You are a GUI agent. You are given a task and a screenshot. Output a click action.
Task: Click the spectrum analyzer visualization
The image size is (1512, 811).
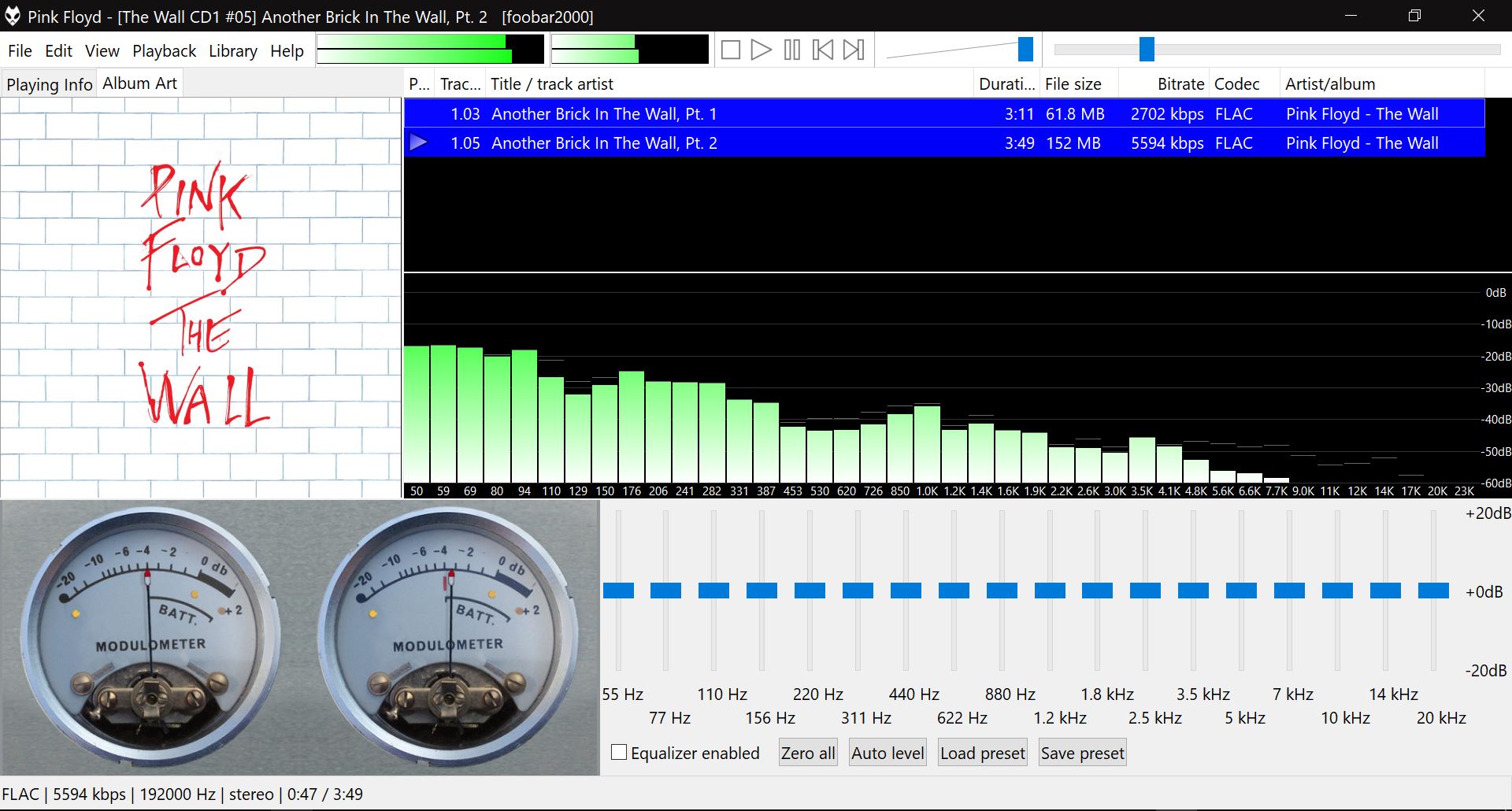pyautogui.click(x=958, y=386)
